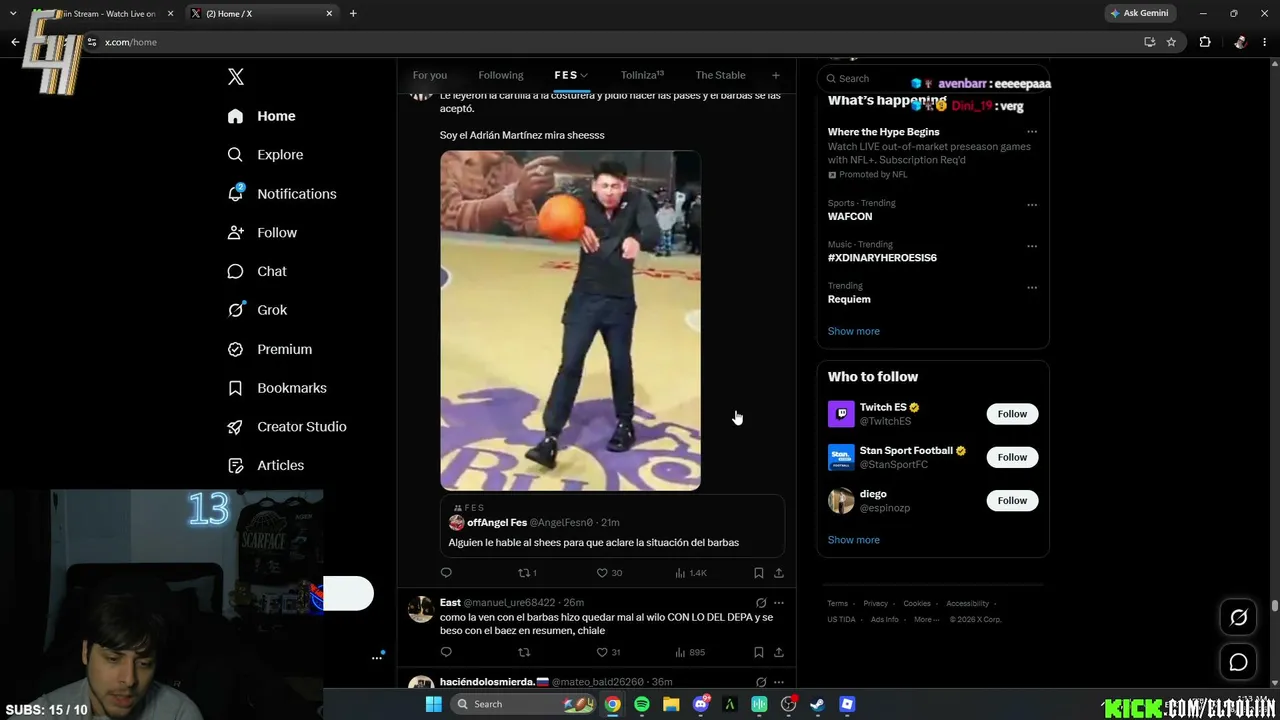Expand the F E S tab dropdown arrow
The width and height of the screenshot is (1280, 720).
584,75
